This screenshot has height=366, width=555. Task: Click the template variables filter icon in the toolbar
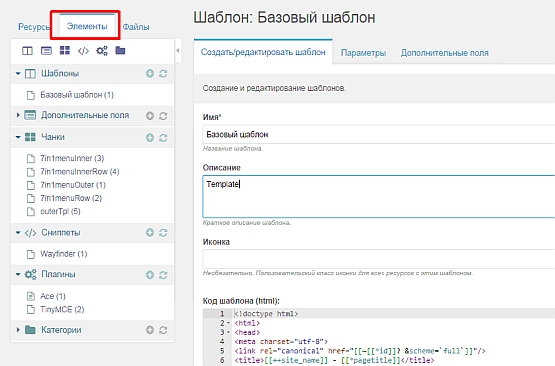tap(46, 51)
